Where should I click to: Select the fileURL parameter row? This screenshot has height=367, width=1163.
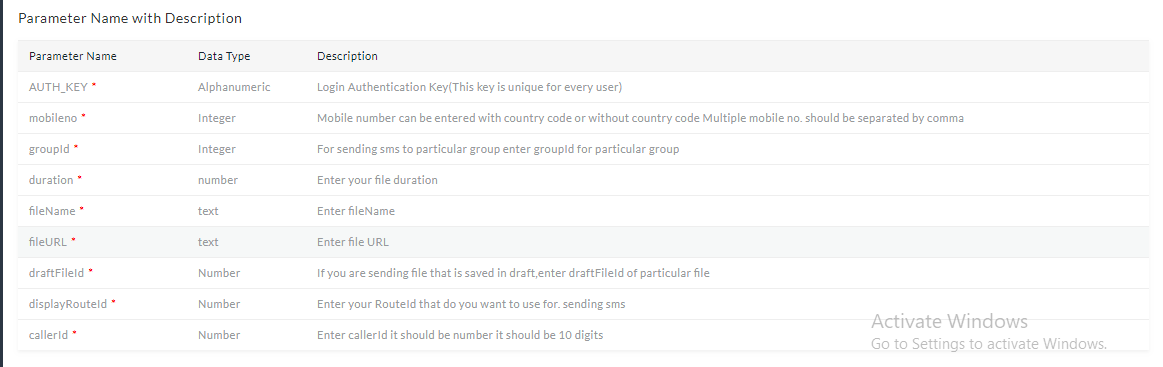click(x=583, y=242)
